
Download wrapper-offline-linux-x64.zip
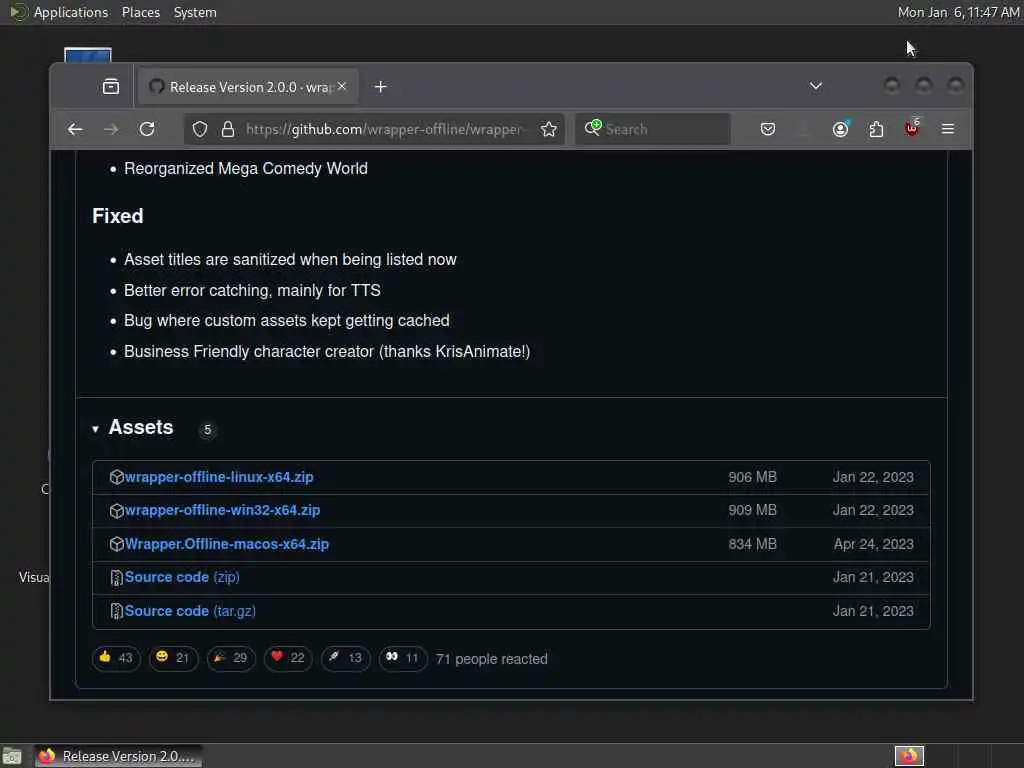point(219,477)
